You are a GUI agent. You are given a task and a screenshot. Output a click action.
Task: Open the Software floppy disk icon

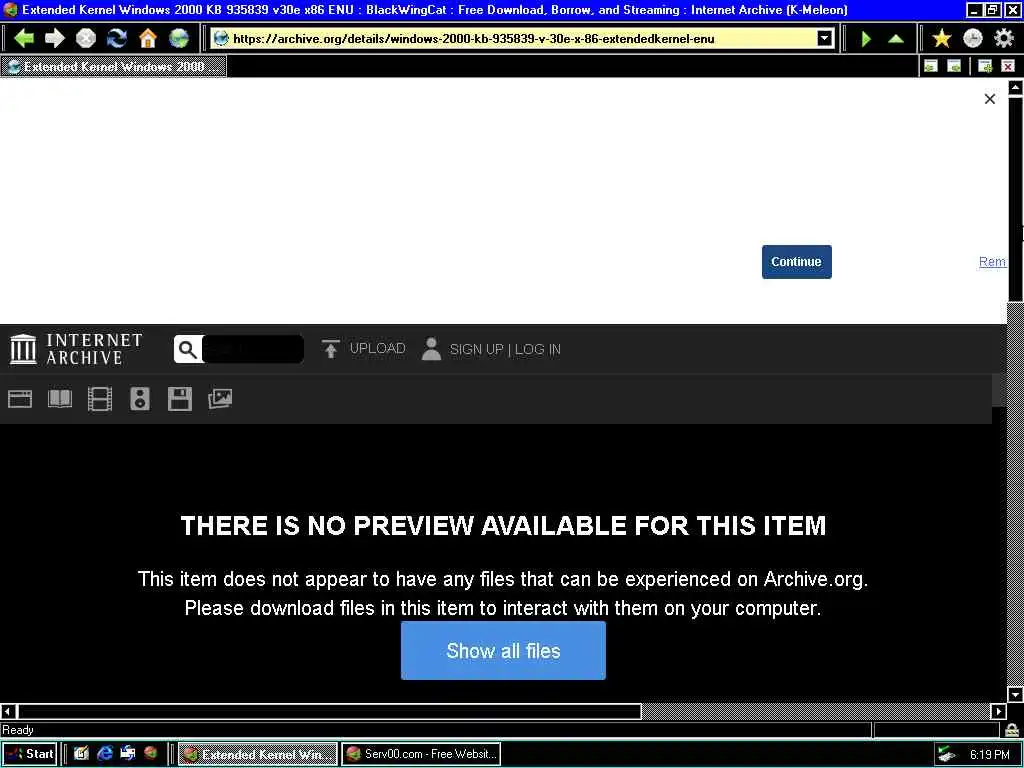180,398
